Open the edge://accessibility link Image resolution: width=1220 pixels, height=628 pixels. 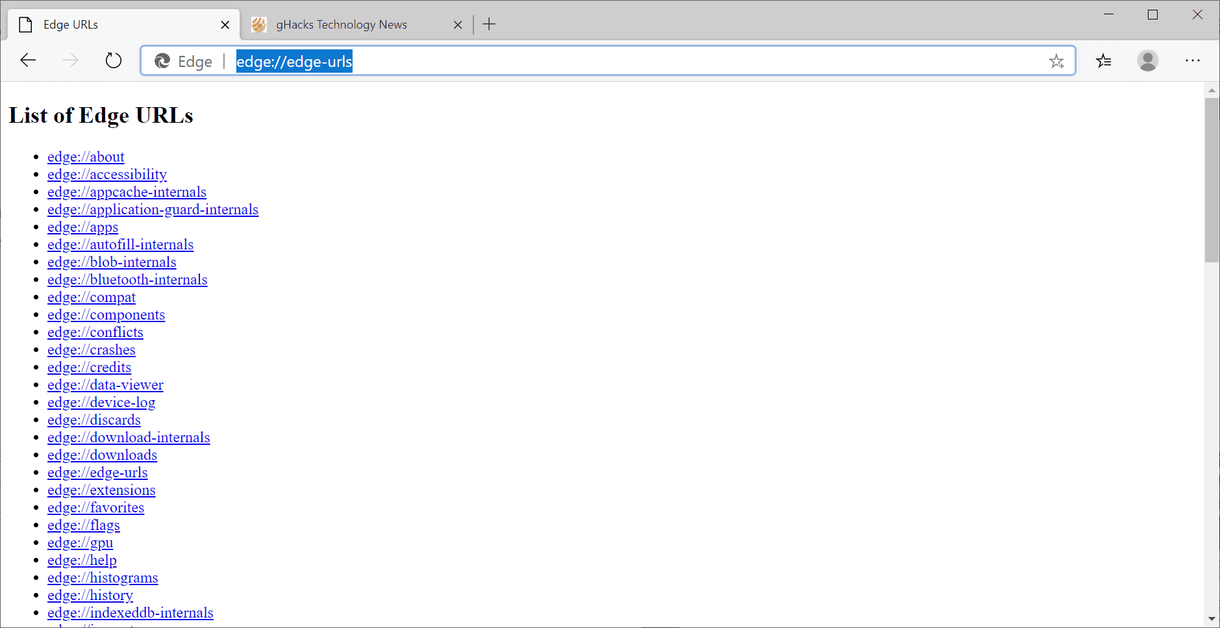(x=107, y=174)
